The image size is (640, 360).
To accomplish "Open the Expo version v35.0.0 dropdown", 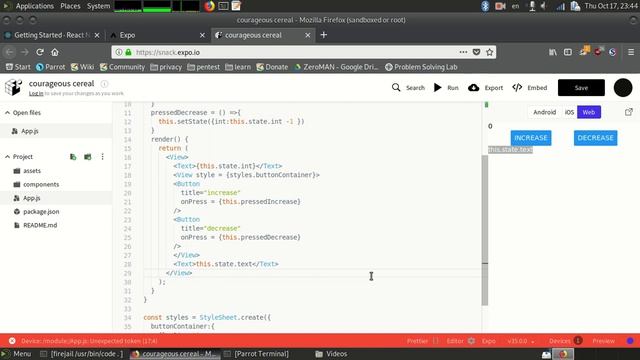I will tap(521, 341).
